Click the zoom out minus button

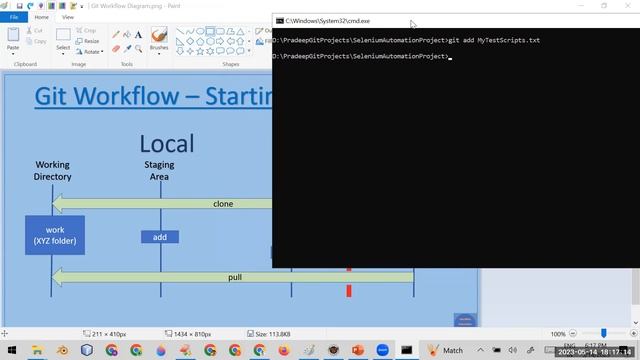tap(573, 333)
